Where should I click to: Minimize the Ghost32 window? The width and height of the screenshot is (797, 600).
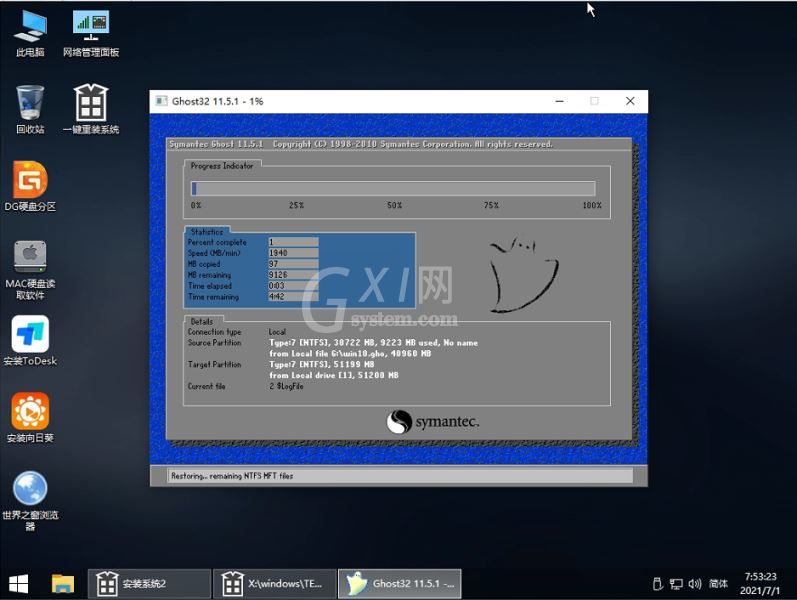560,101
